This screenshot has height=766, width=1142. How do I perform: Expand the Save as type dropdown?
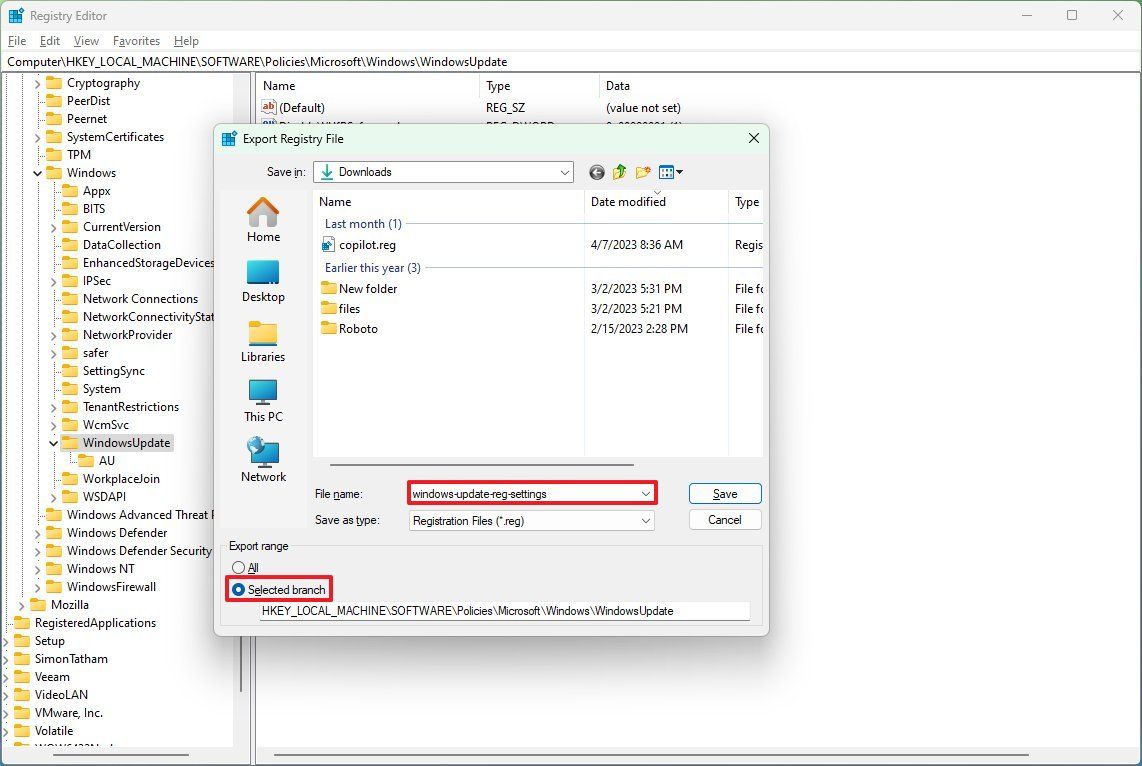point(645,520)
